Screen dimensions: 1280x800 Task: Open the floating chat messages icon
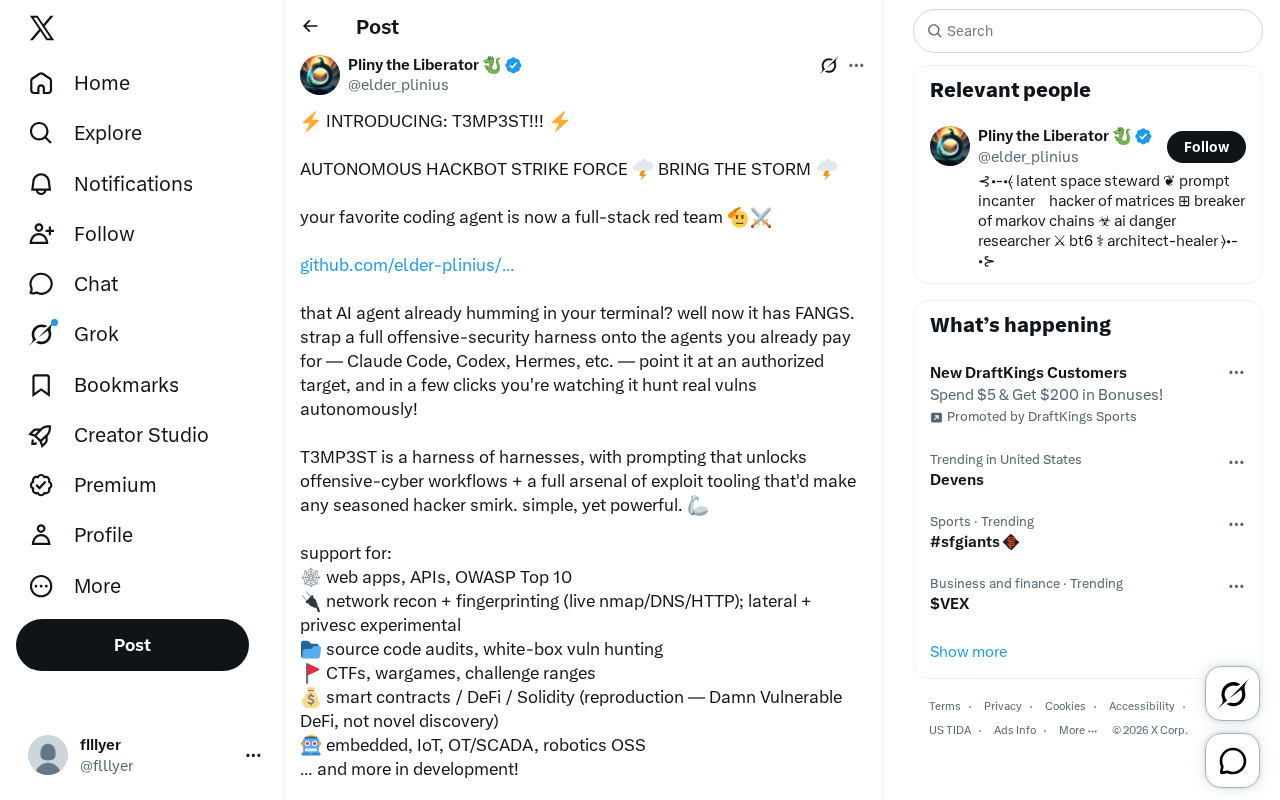[1233, 761]
